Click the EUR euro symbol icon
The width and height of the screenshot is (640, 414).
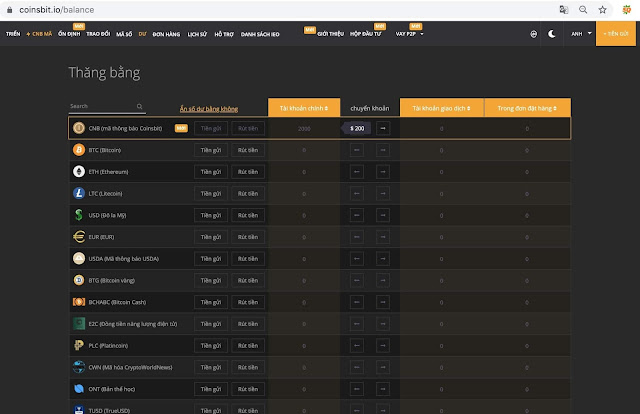pos(79,236)
